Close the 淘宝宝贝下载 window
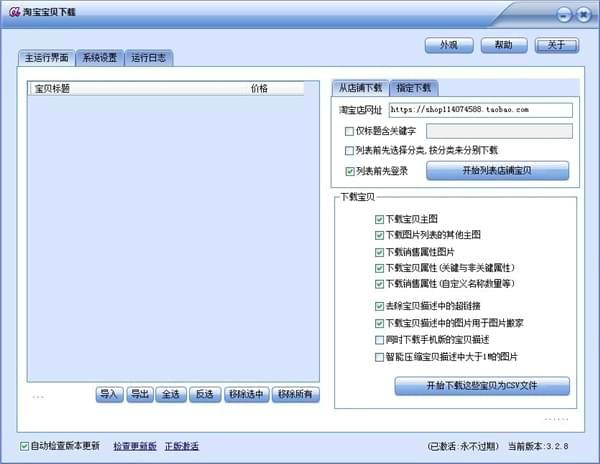The image size is (600, 464). point(584,15)
